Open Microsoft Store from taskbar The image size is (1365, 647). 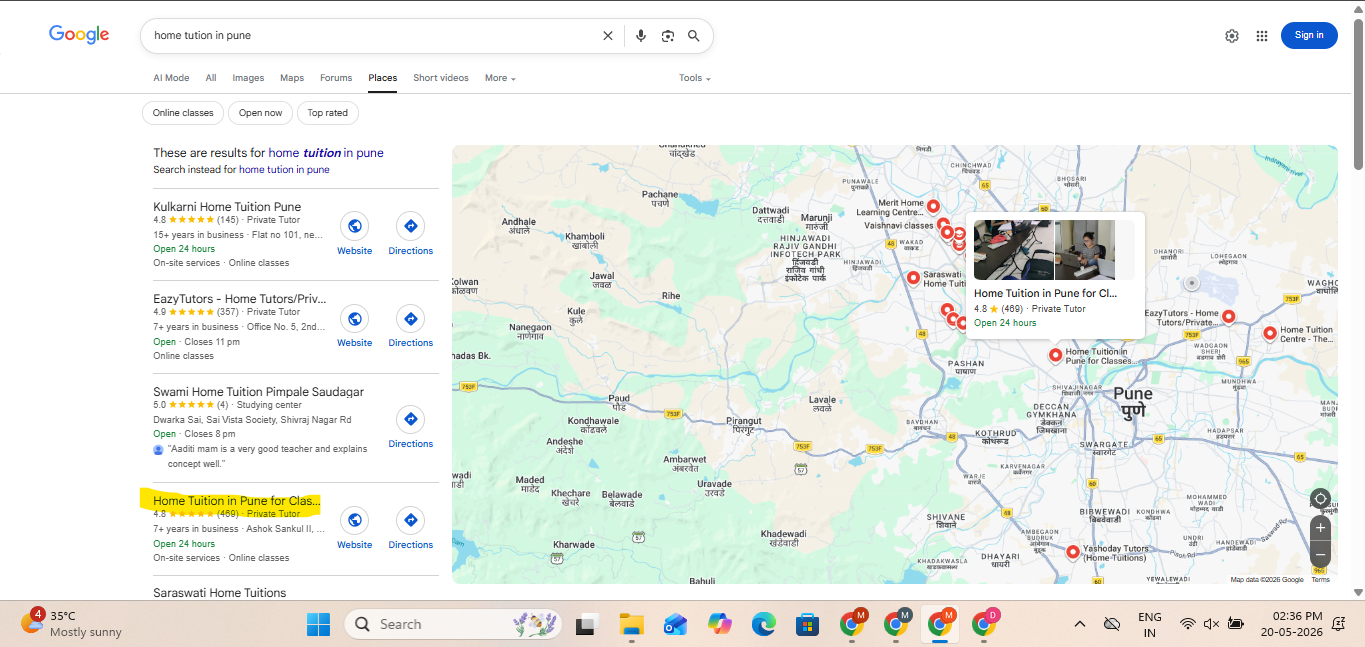pos(808,624)
